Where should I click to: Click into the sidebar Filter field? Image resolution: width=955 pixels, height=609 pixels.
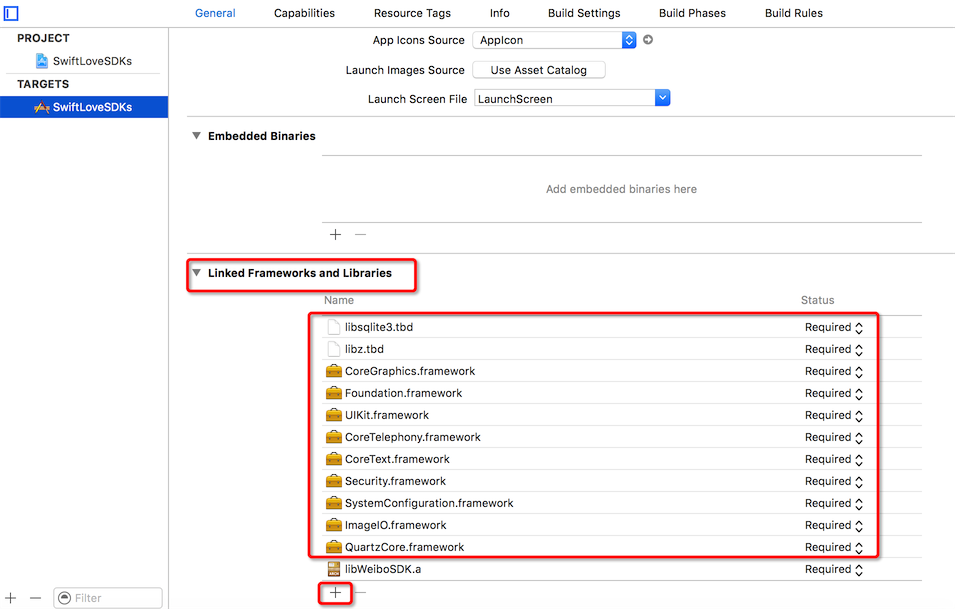pos(108,598)
